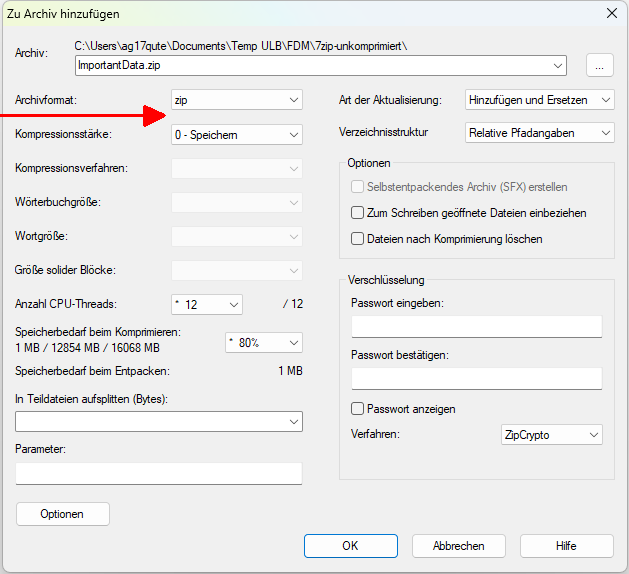Open the archive filename history dropdown arrow
The width and height of the screenshot is (629, 574).
coord(558,66)
